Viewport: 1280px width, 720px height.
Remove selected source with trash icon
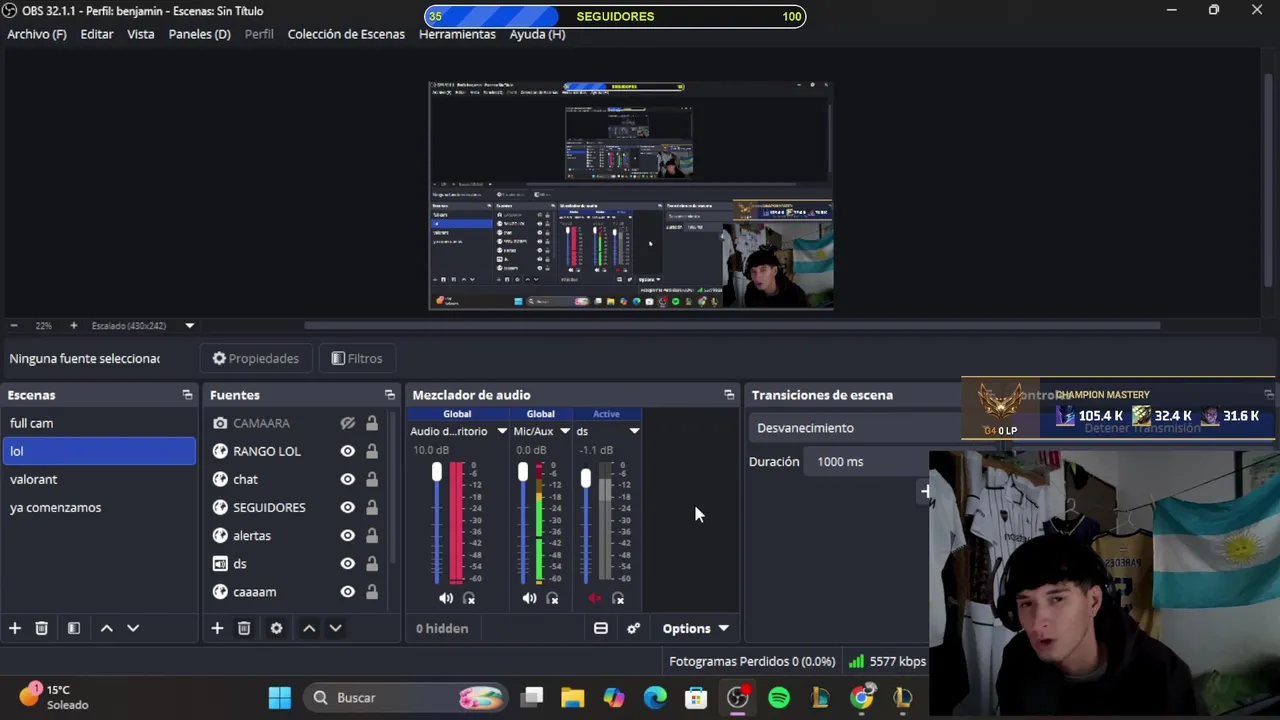(244, 628)
